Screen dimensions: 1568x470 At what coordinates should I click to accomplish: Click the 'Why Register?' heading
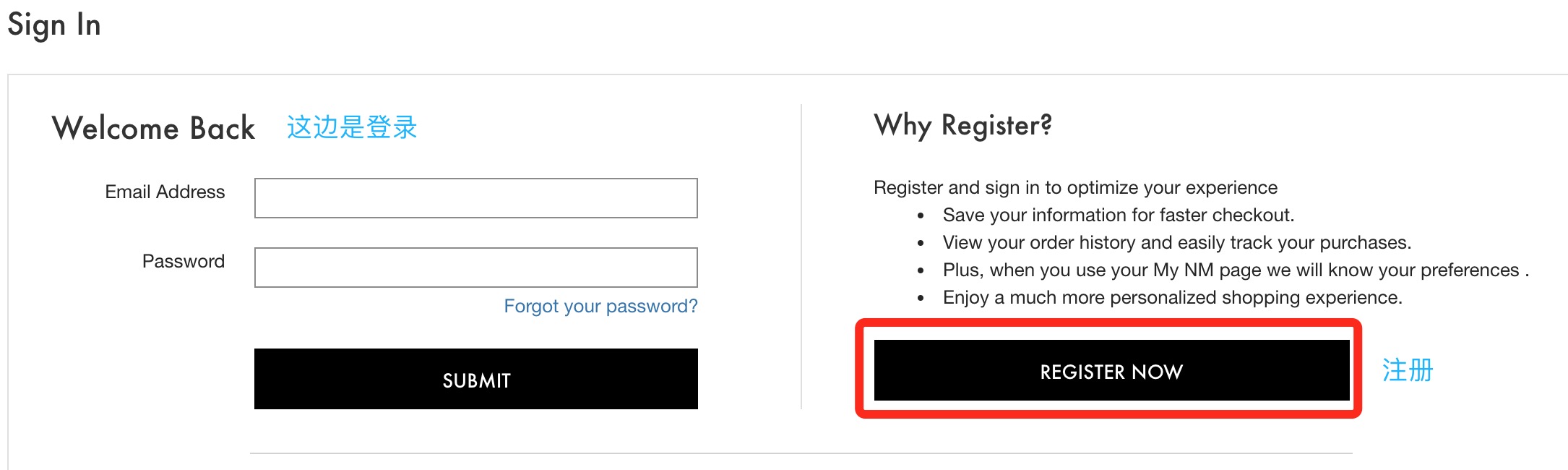point(962,125)
